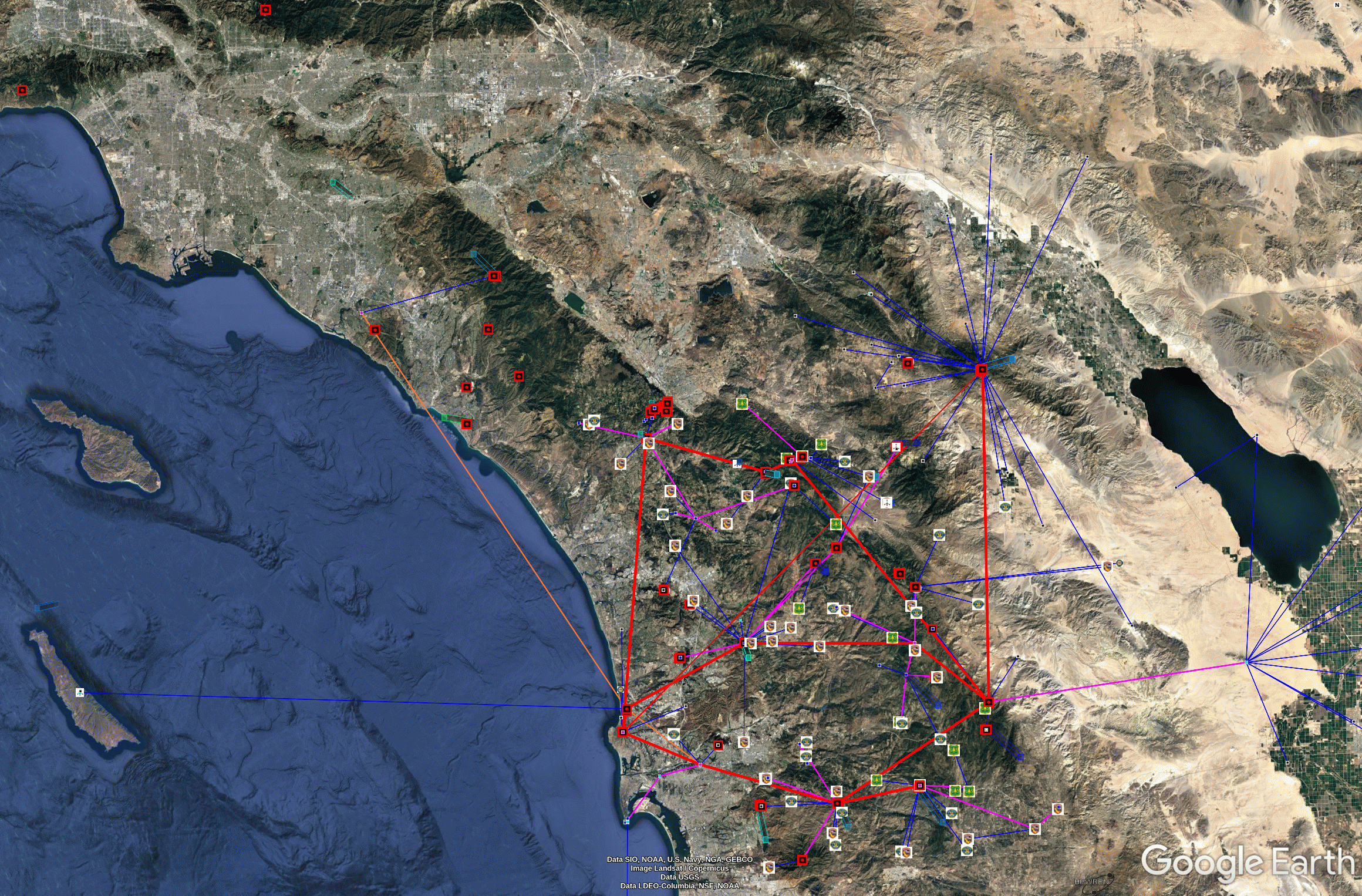1362x896 pixels.
Task: Click the cyan hub marker in the Imperial Valley
Action: point(1246,662)
